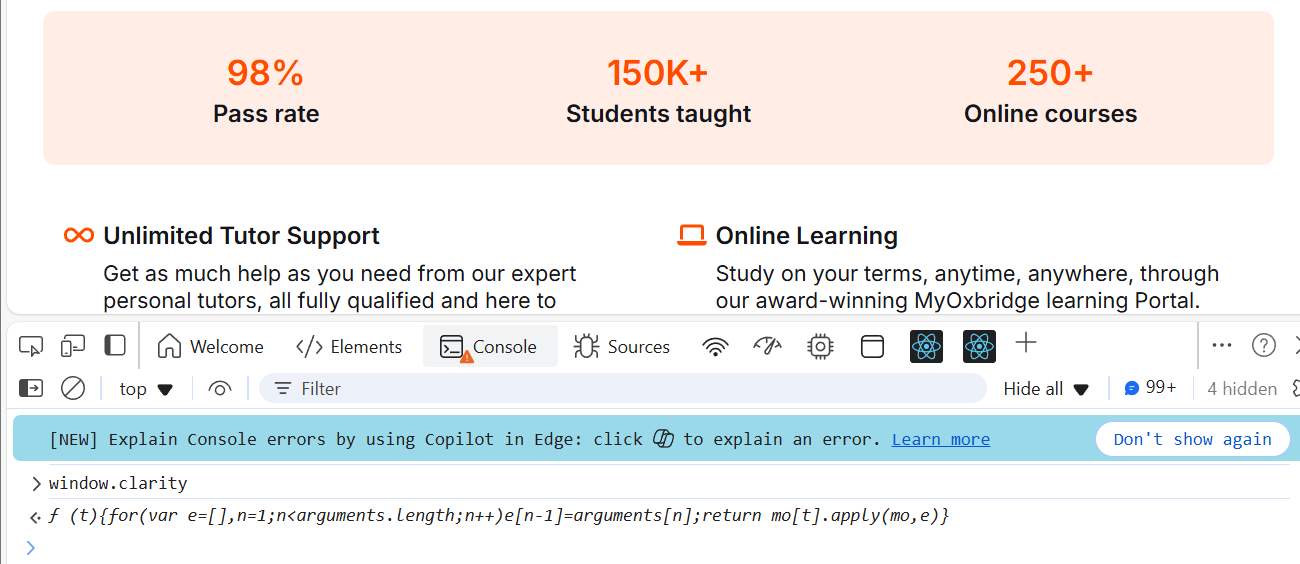
Task: Add more tools with the plus icon
Action: (x=1025, y=344)
